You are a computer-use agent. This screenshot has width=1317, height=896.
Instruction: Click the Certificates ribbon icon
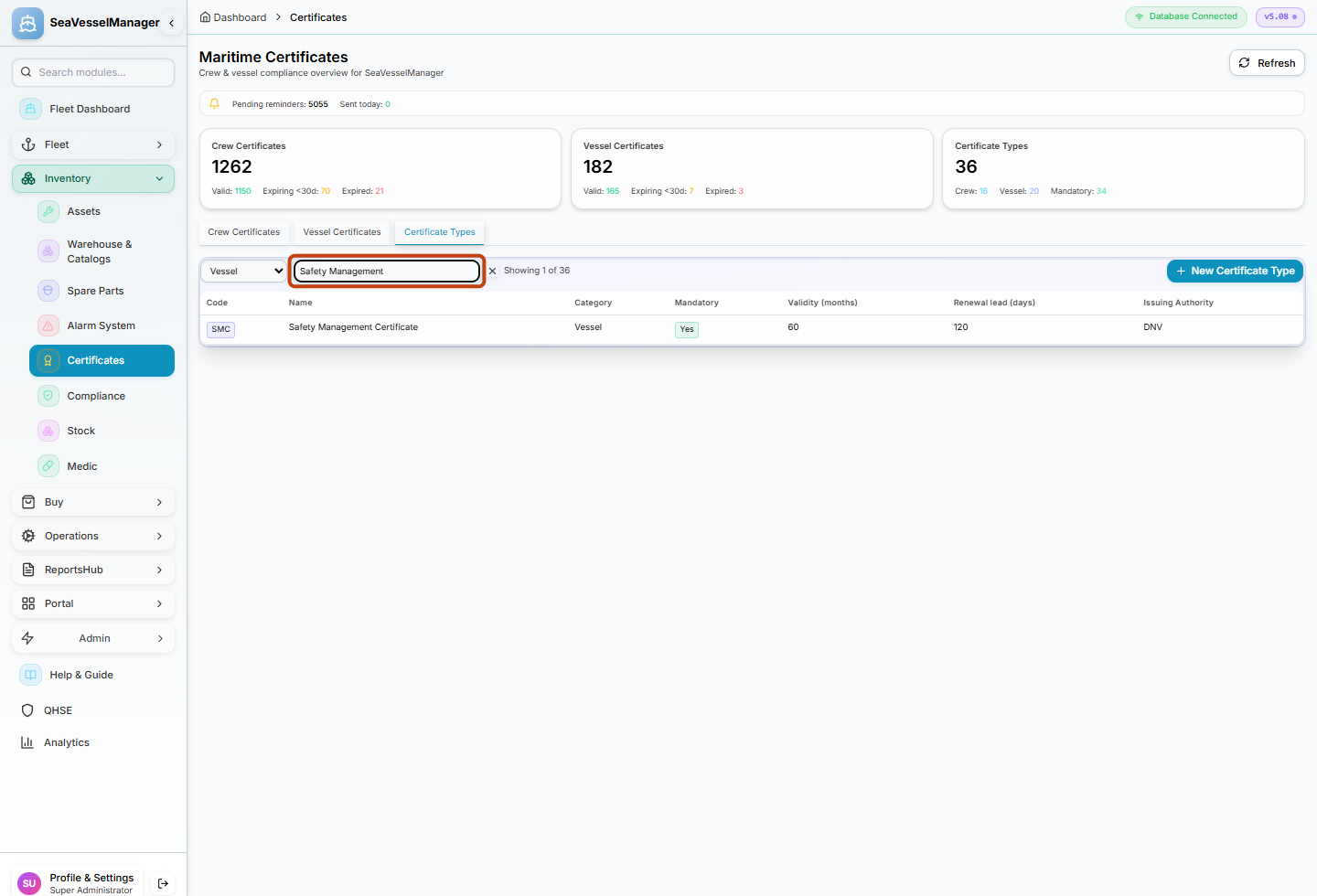coord(48,360)
